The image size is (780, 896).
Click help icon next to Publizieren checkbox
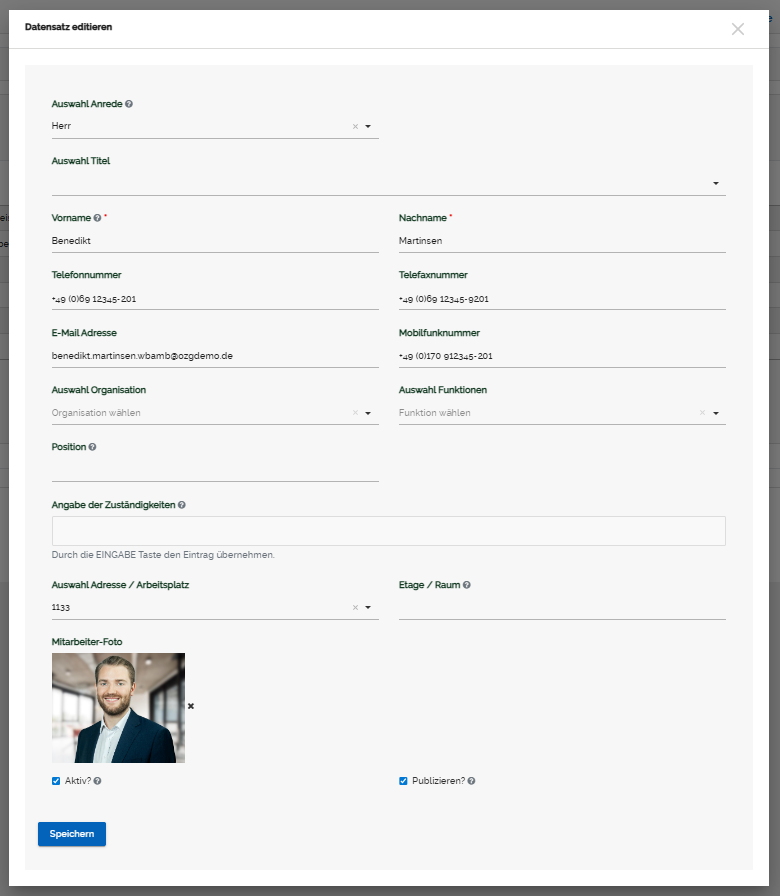471,781
